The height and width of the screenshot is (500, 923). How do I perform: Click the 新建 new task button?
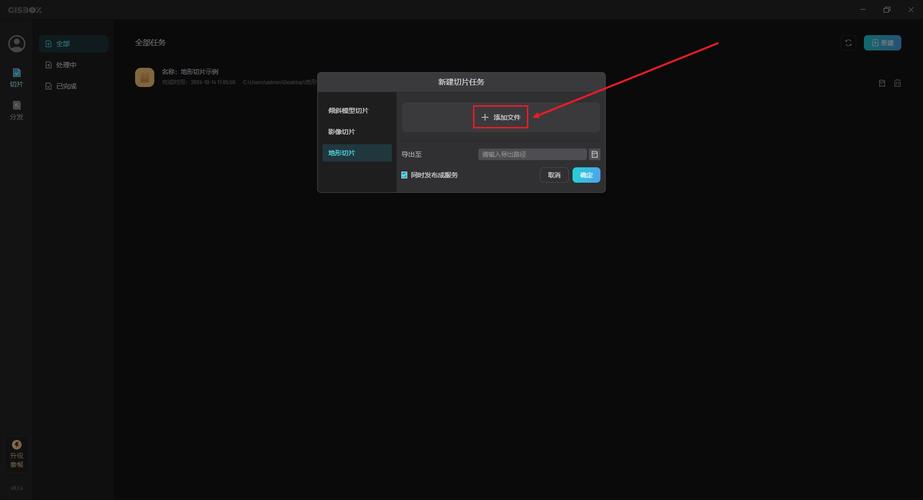(x=882, y=43)
